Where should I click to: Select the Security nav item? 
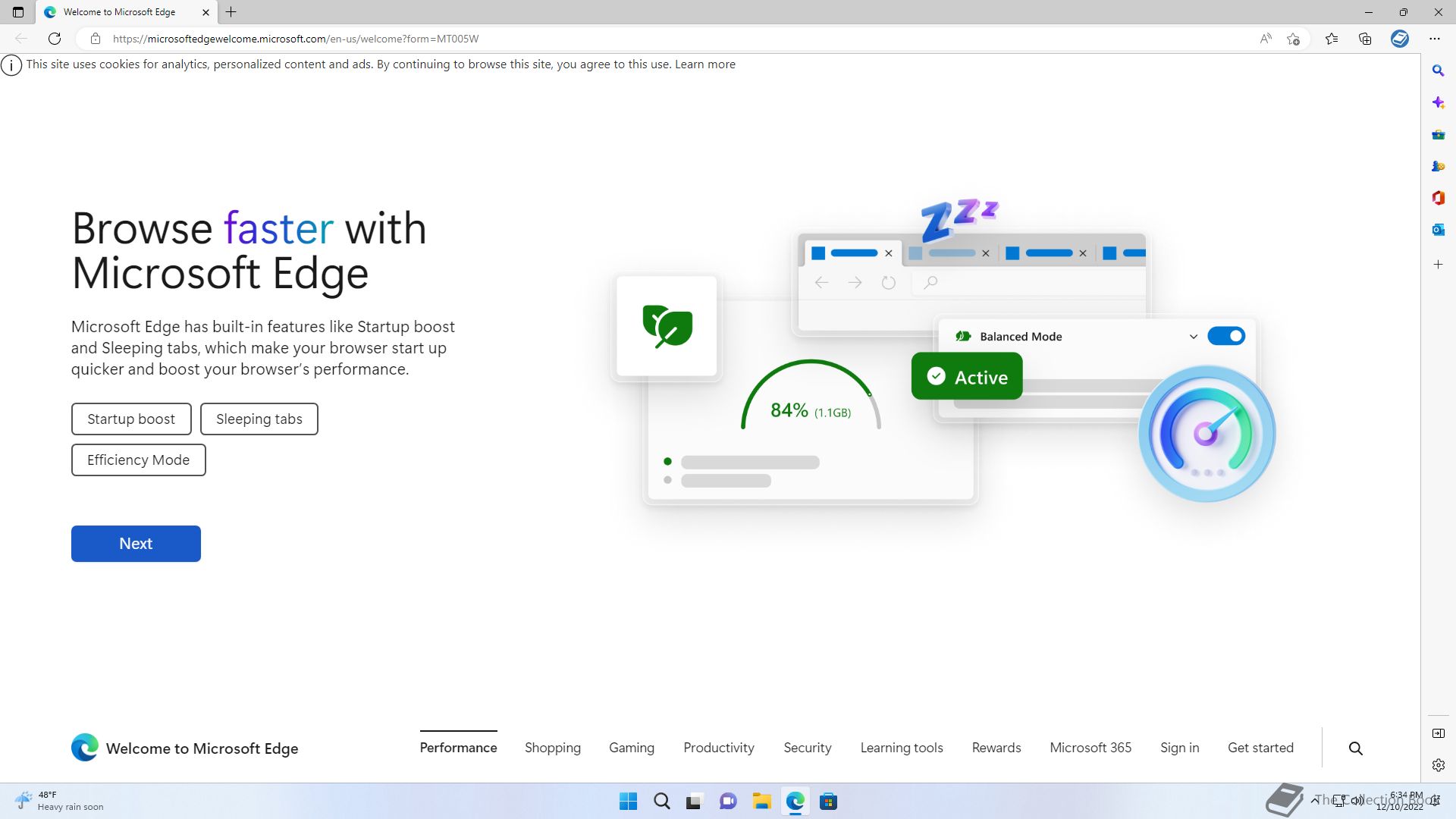(x=808, y=748)
